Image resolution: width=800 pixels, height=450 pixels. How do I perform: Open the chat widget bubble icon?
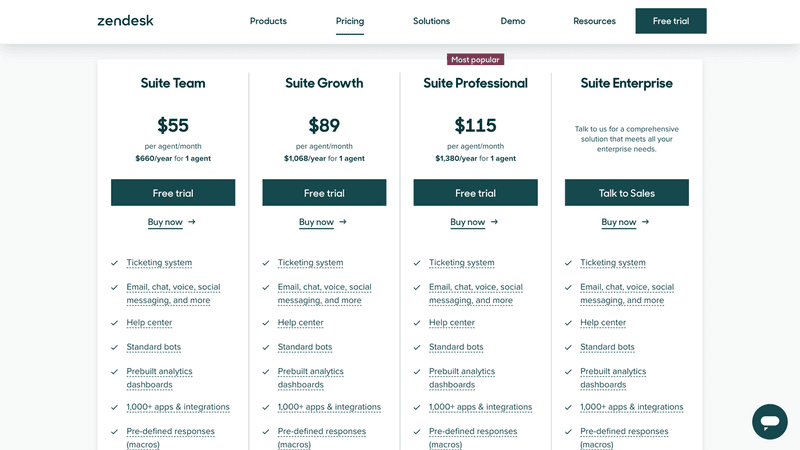(x=770, y=421)
